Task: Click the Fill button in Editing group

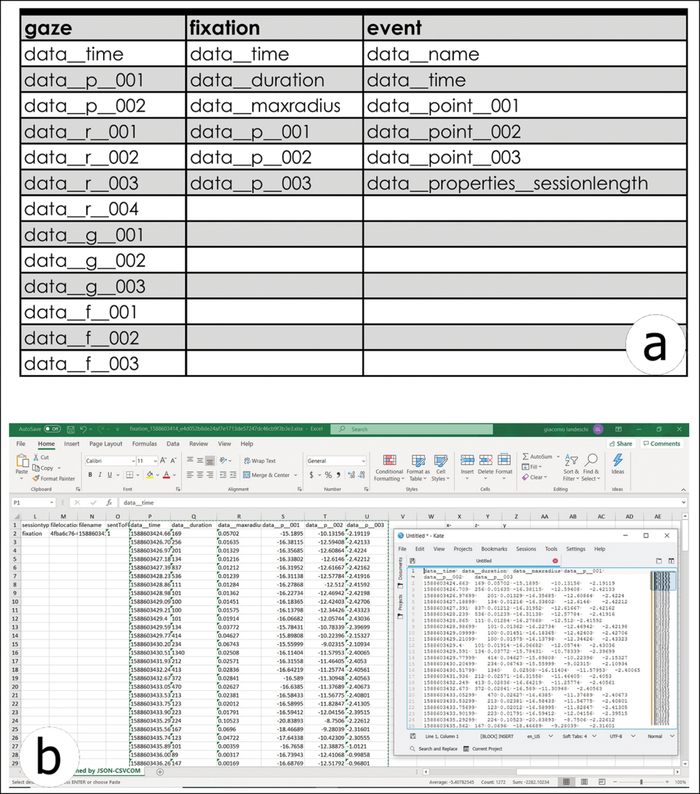Action: coord(531,467)
